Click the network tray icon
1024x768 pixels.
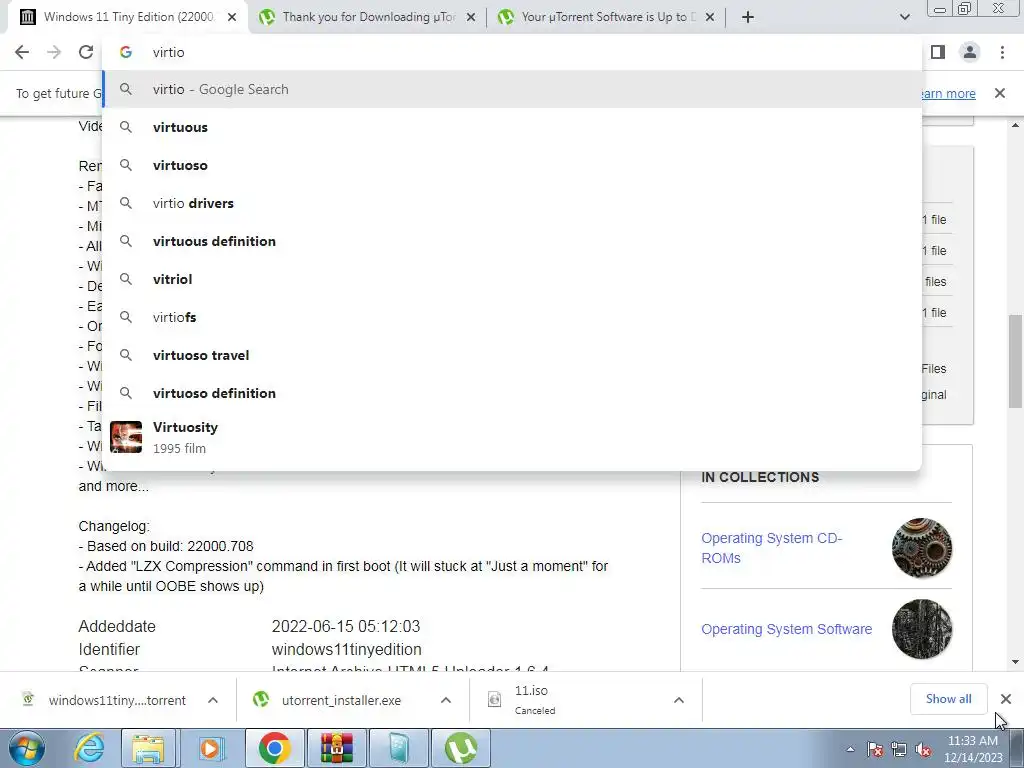[899, 749]
